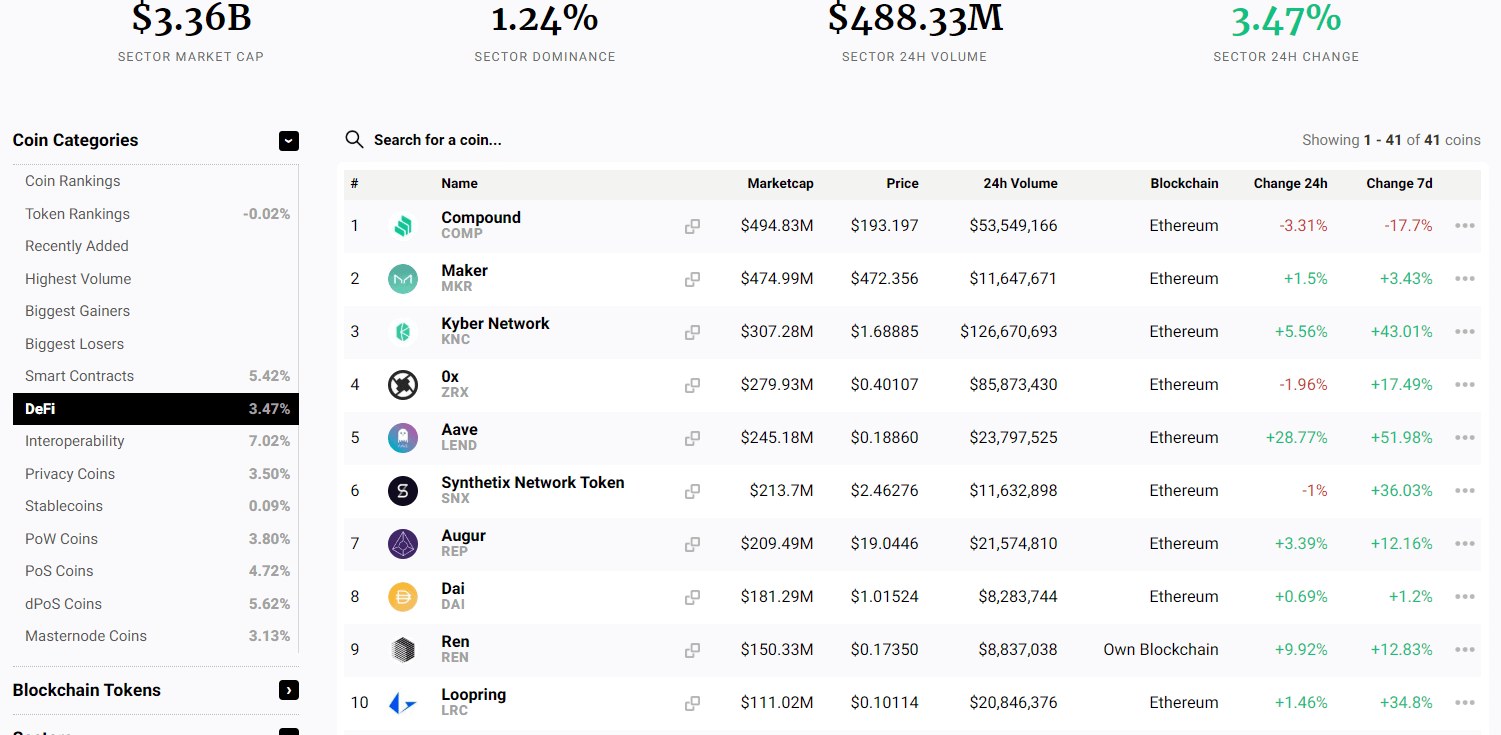The width and height of the screenshot is (1501, 735).
Task: Open dPoS Coins category
Action: [x=63, y=604]
